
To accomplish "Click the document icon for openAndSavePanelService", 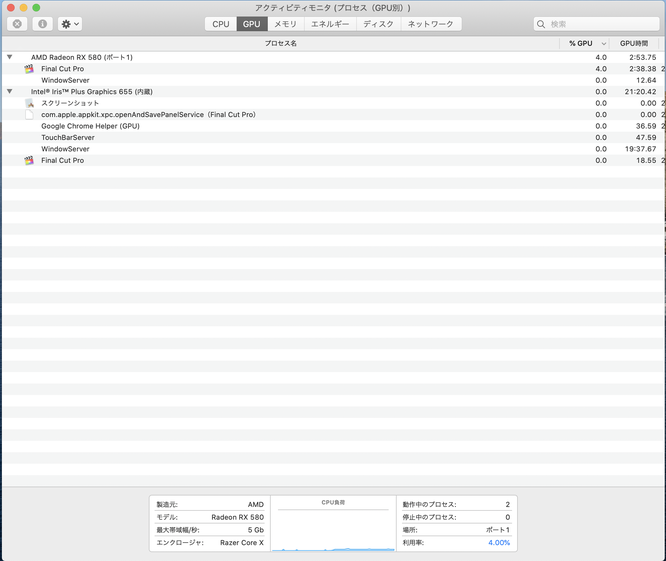I will 29,115.
